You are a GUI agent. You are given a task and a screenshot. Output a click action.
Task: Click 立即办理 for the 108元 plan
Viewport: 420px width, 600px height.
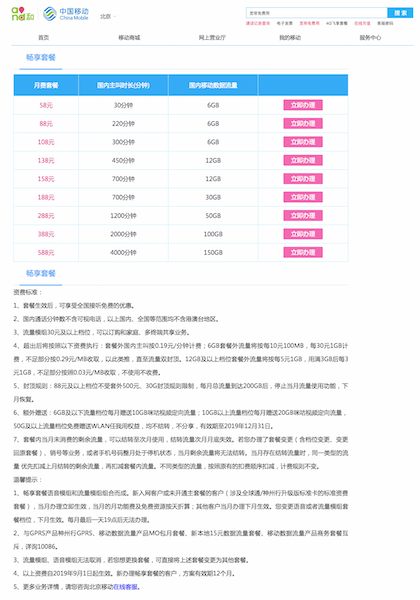pos(303,142)
